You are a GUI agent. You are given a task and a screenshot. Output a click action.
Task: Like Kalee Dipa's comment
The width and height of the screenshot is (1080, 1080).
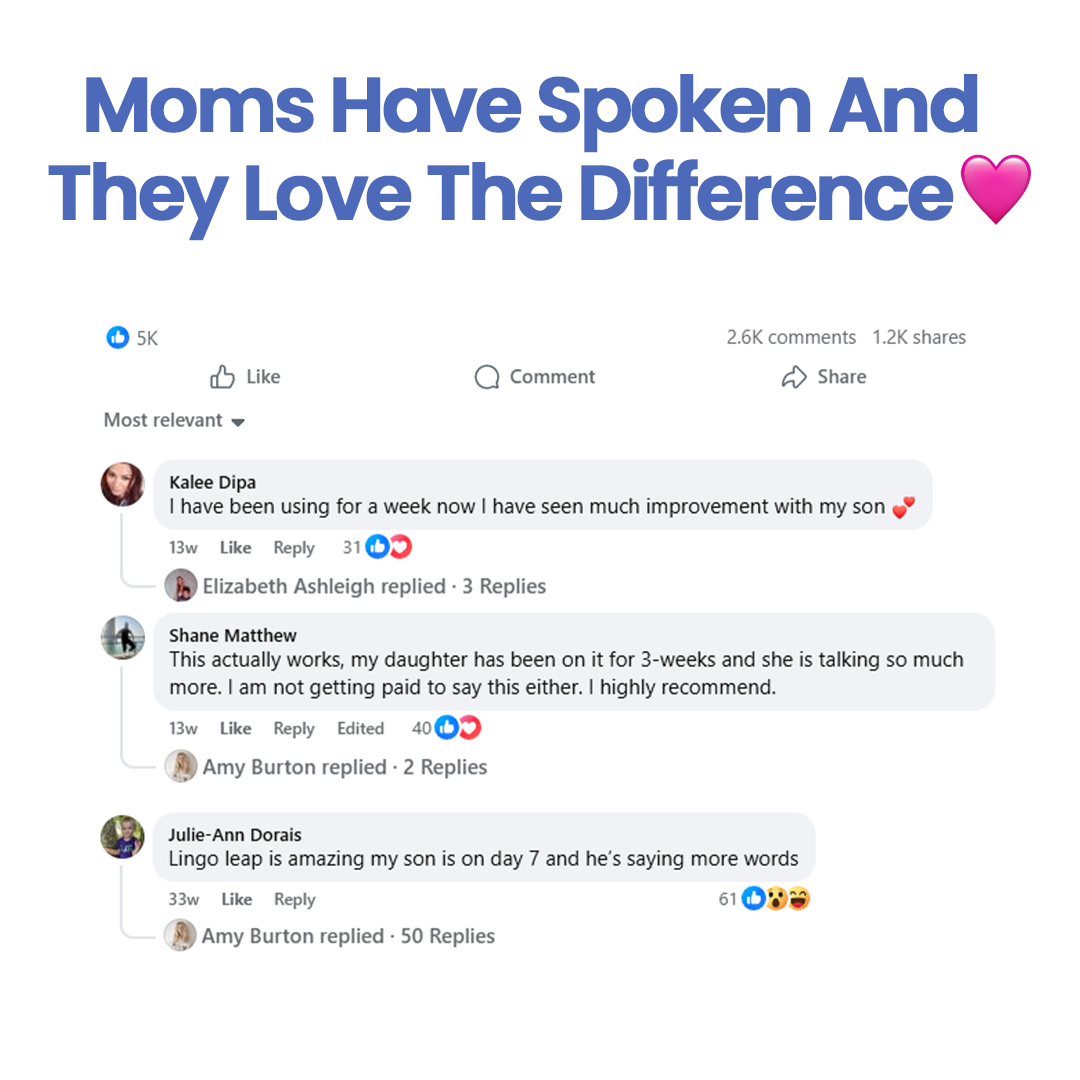pyautogui.click(x=235, y=548)
